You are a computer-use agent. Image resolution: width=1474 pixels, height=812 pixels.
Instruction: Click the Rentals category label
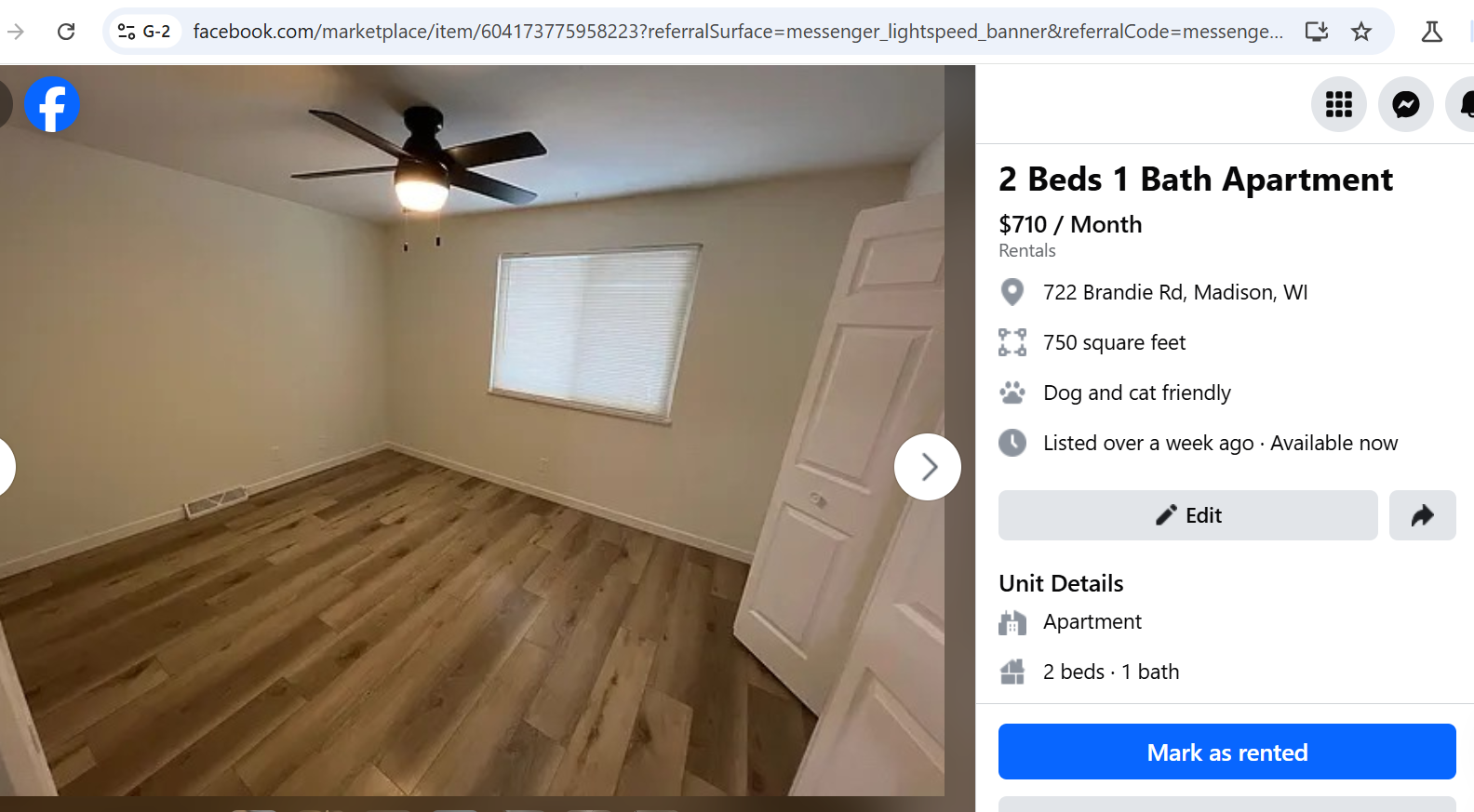[1027, 250]
